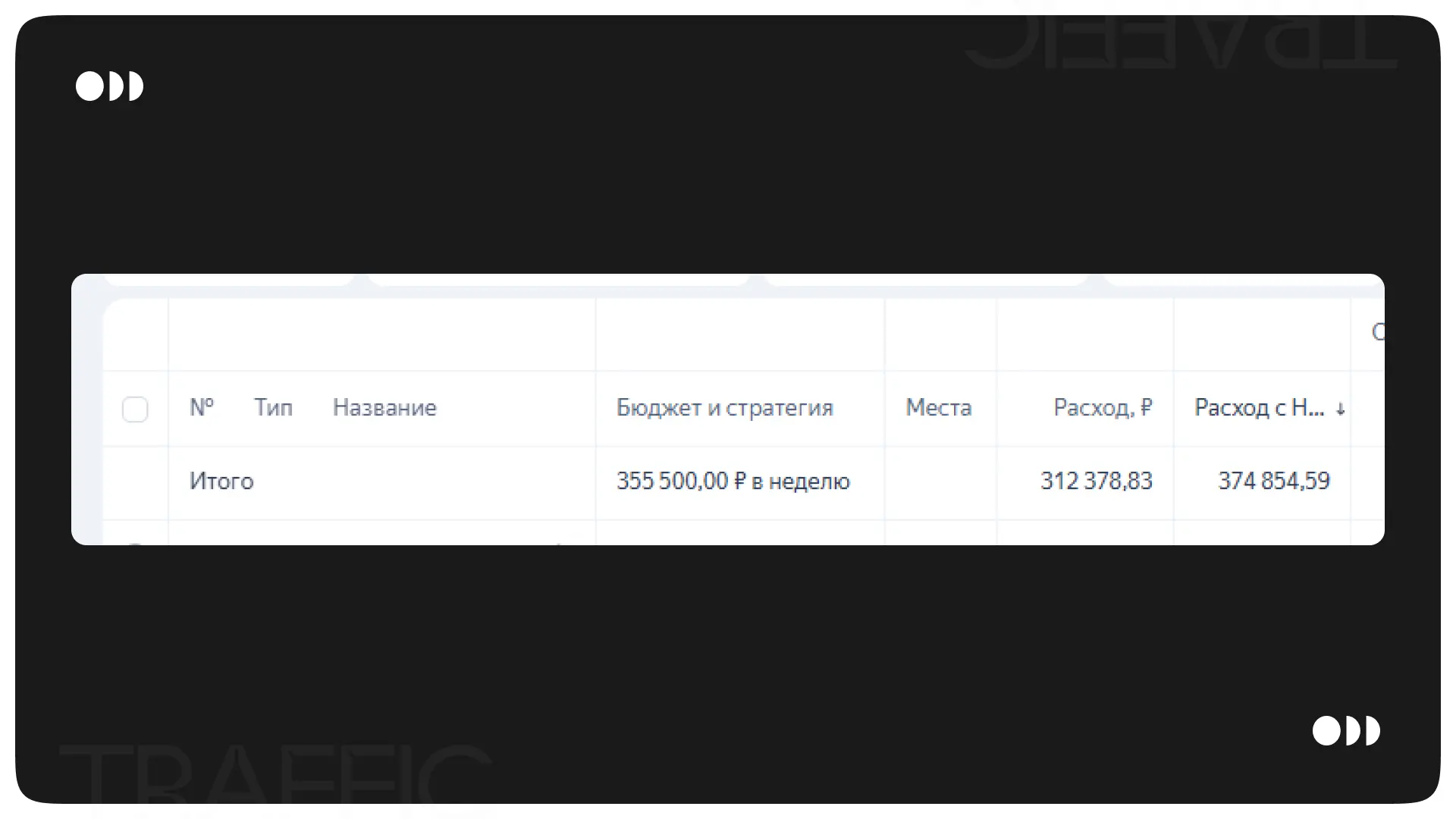This screenshot has height=819, width=1456.
Task: Click the cut-off column header at right edge
Action: [1377, 332]
